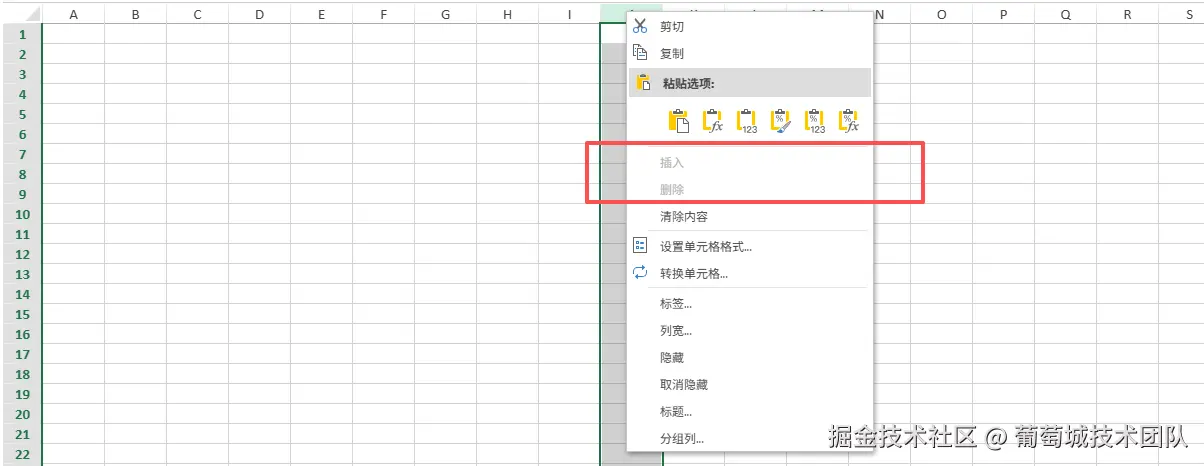Select row 6 header
The height and width of the screenshot is (466, 1204).
pos(21,134)
